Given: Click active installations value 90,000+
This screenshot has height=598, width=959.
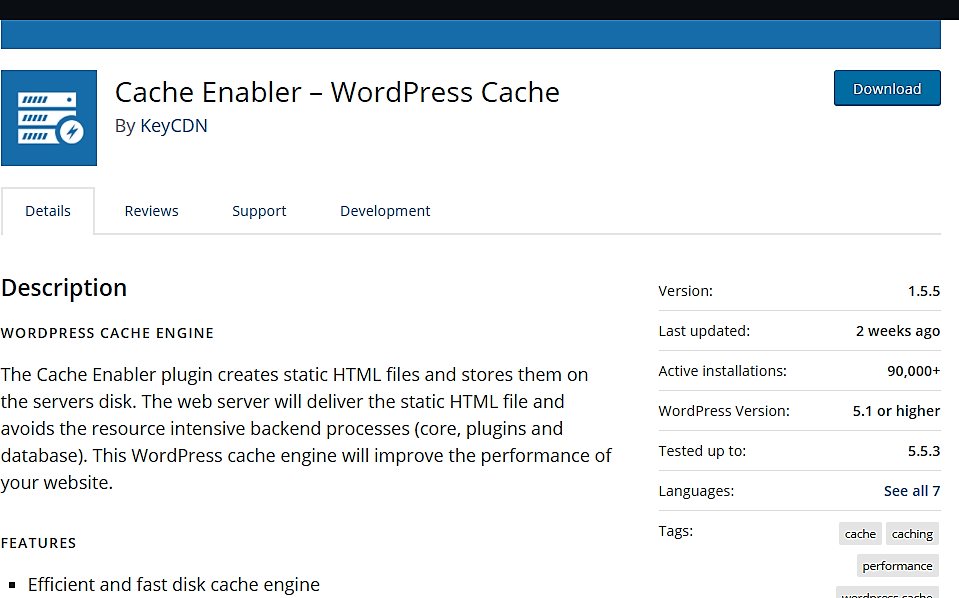Looking at the screenshot, I should (913, 371).
